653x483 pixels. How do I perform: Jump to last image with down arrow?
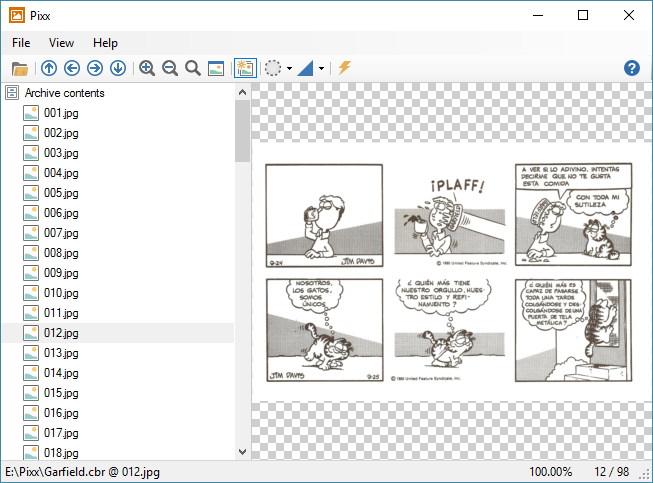tap(118, 68)
